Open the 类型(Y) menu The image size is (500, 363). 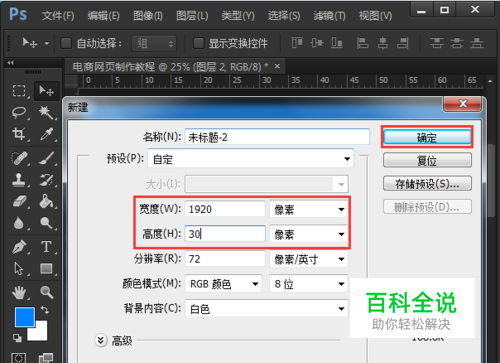tap(238, 16)
